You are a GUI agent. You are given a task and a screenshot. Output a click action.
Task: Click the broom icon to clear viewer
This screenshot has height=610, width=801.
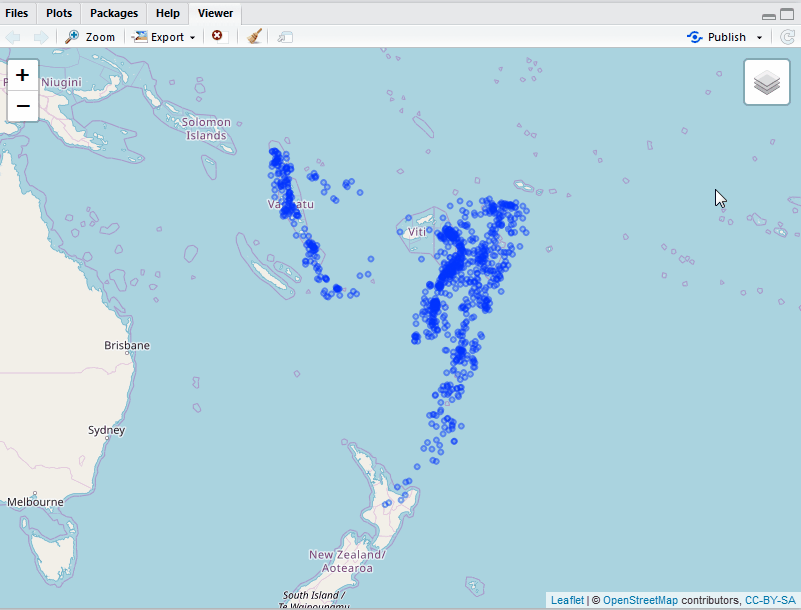click(253, 36)
